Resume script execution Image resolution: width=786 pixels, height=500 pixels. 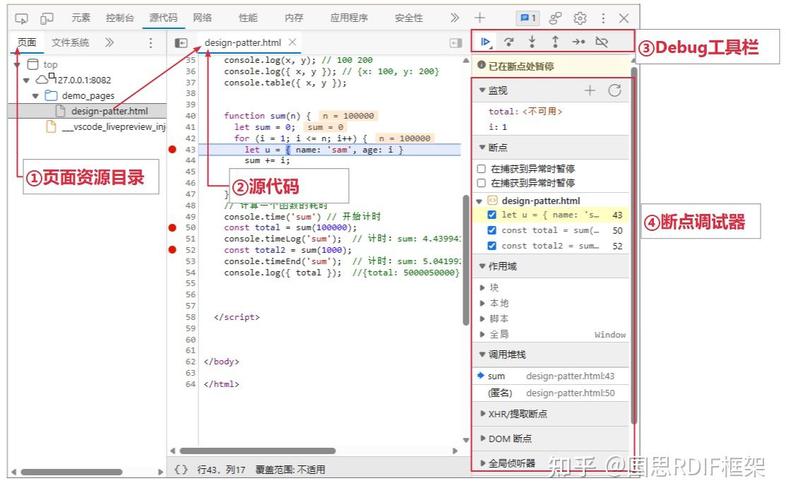tap(485, 42)
